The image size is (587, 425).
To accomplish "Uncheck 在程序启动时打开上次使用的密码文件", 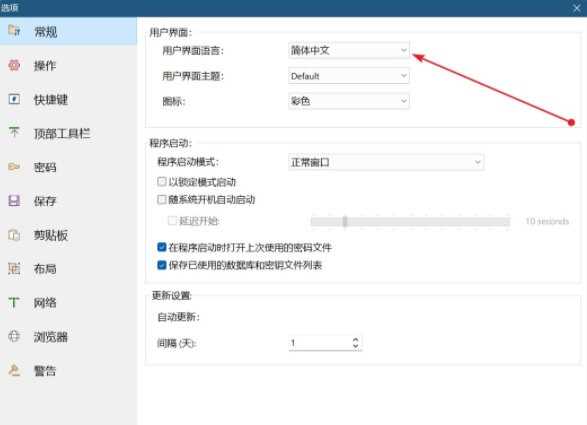I will [x=162, y=247].
